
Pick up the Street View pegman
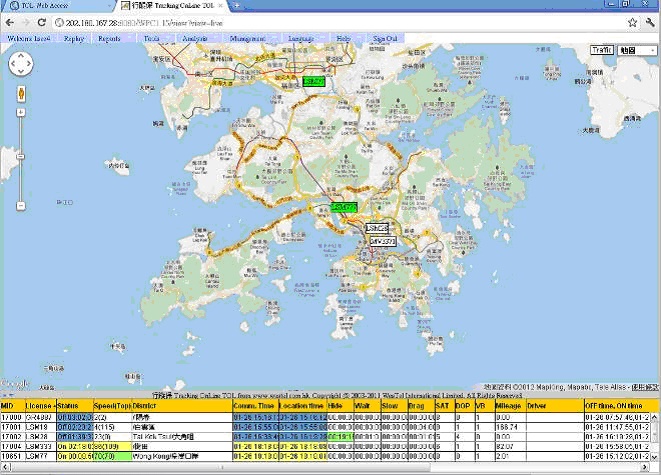[21, 93]
